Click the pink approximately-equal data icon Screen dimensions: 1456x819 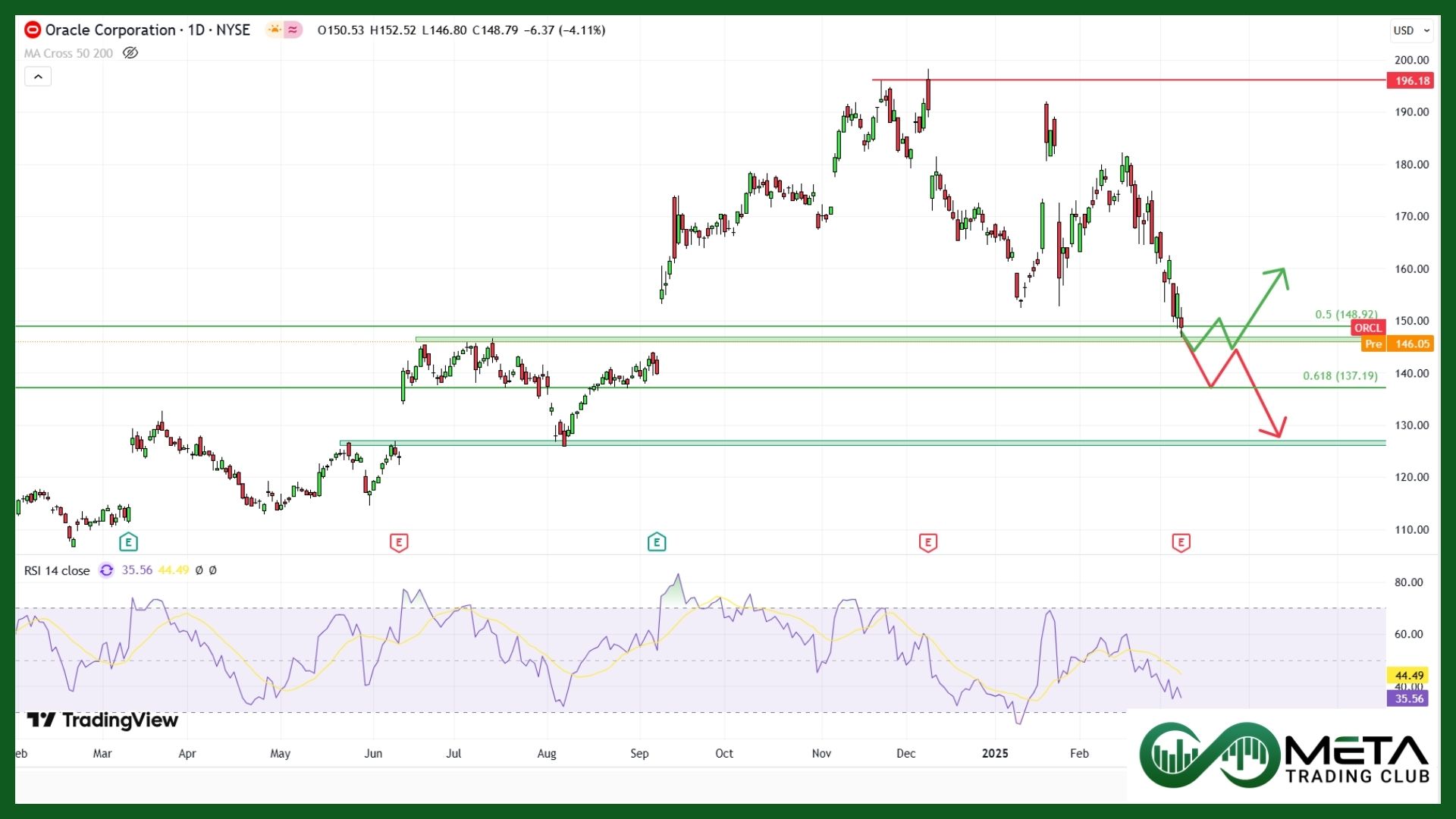tap(293, 30)
